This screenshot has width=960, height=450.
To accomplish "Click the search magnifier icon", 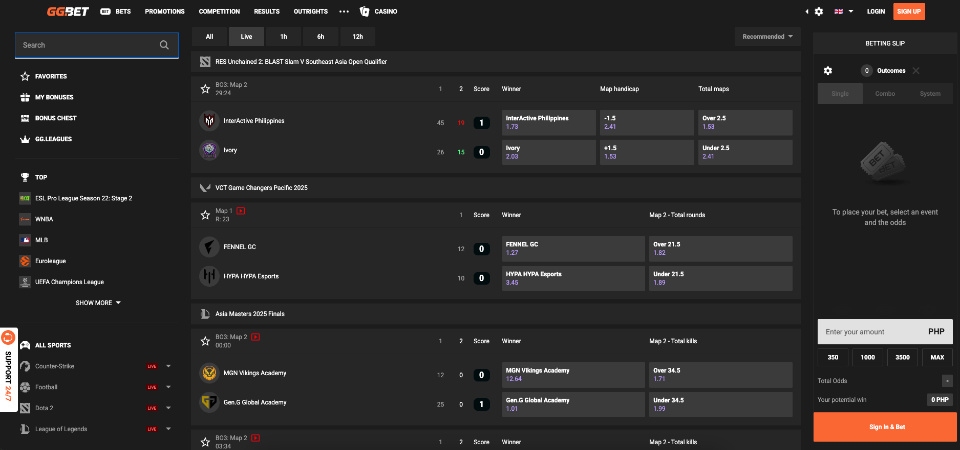I will [x=164, y=45].
